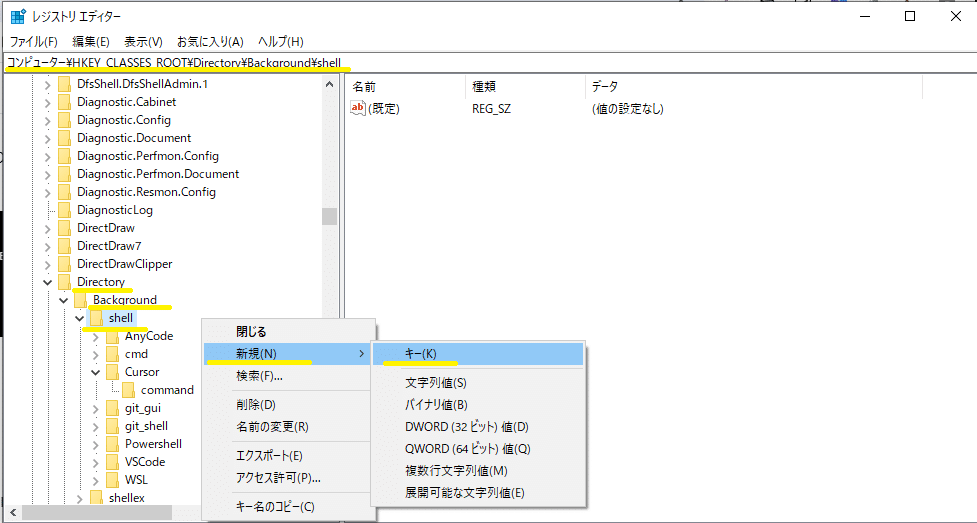977x523 pixels.
Task: Expand the Diagnostic.Cabinet key
Action: point(47,102)
